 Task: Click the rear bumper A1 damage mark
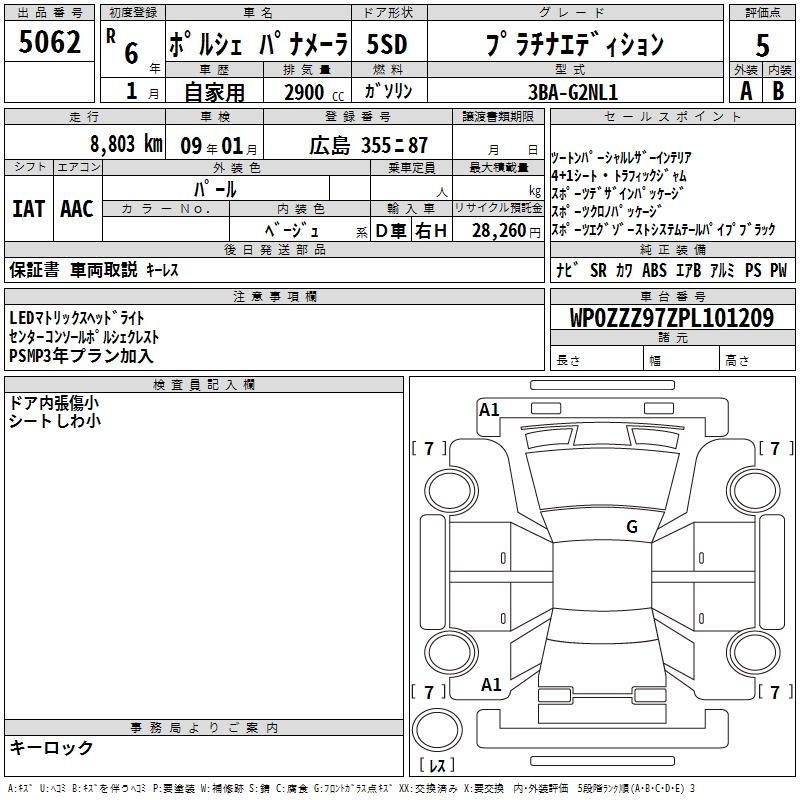[491, 685]
